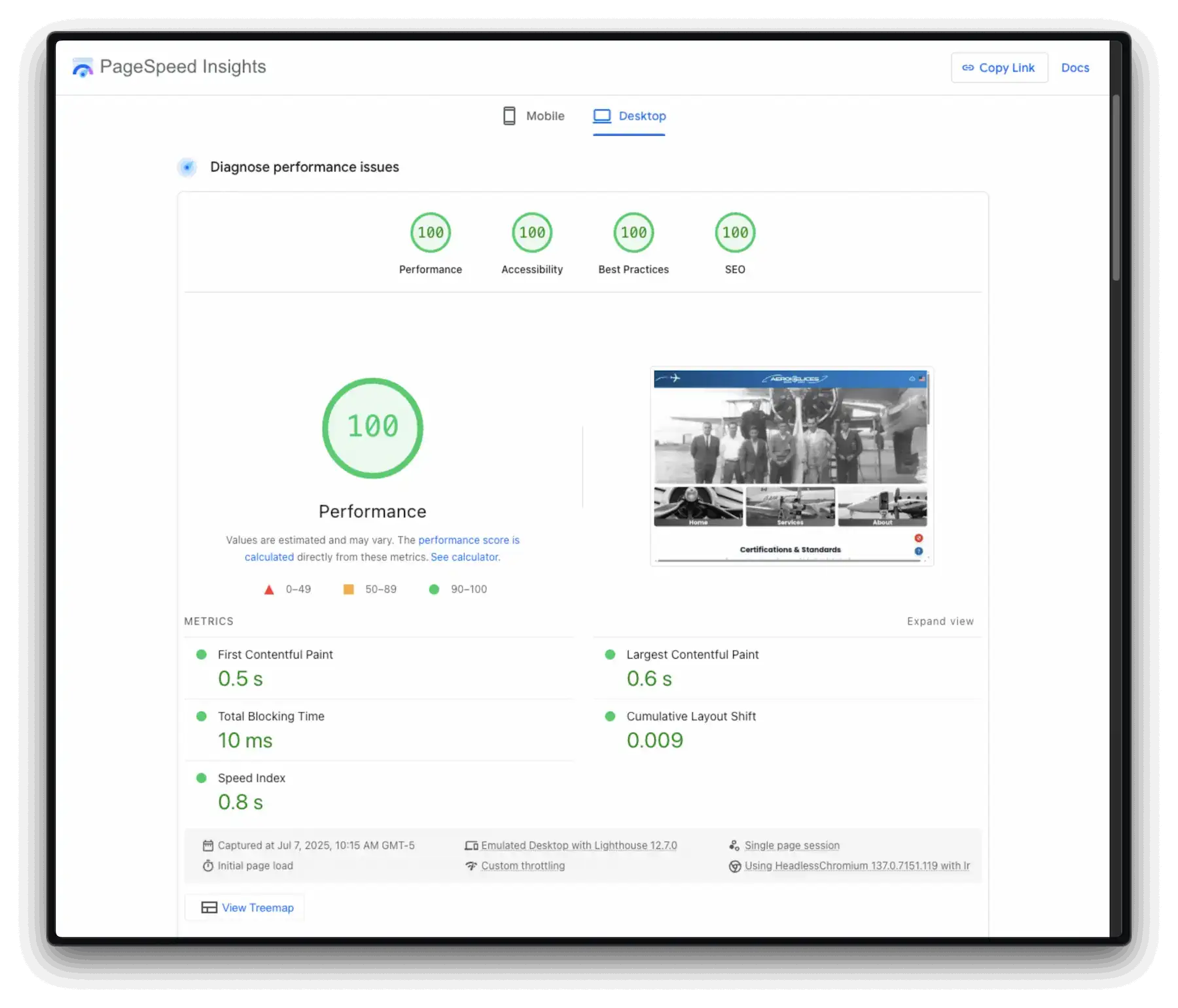Image resolution: width=1178 pixels, height=1008 pixels.
Task: Click the stopwatch icon beside Initial page load
Action: click(208, 866)
